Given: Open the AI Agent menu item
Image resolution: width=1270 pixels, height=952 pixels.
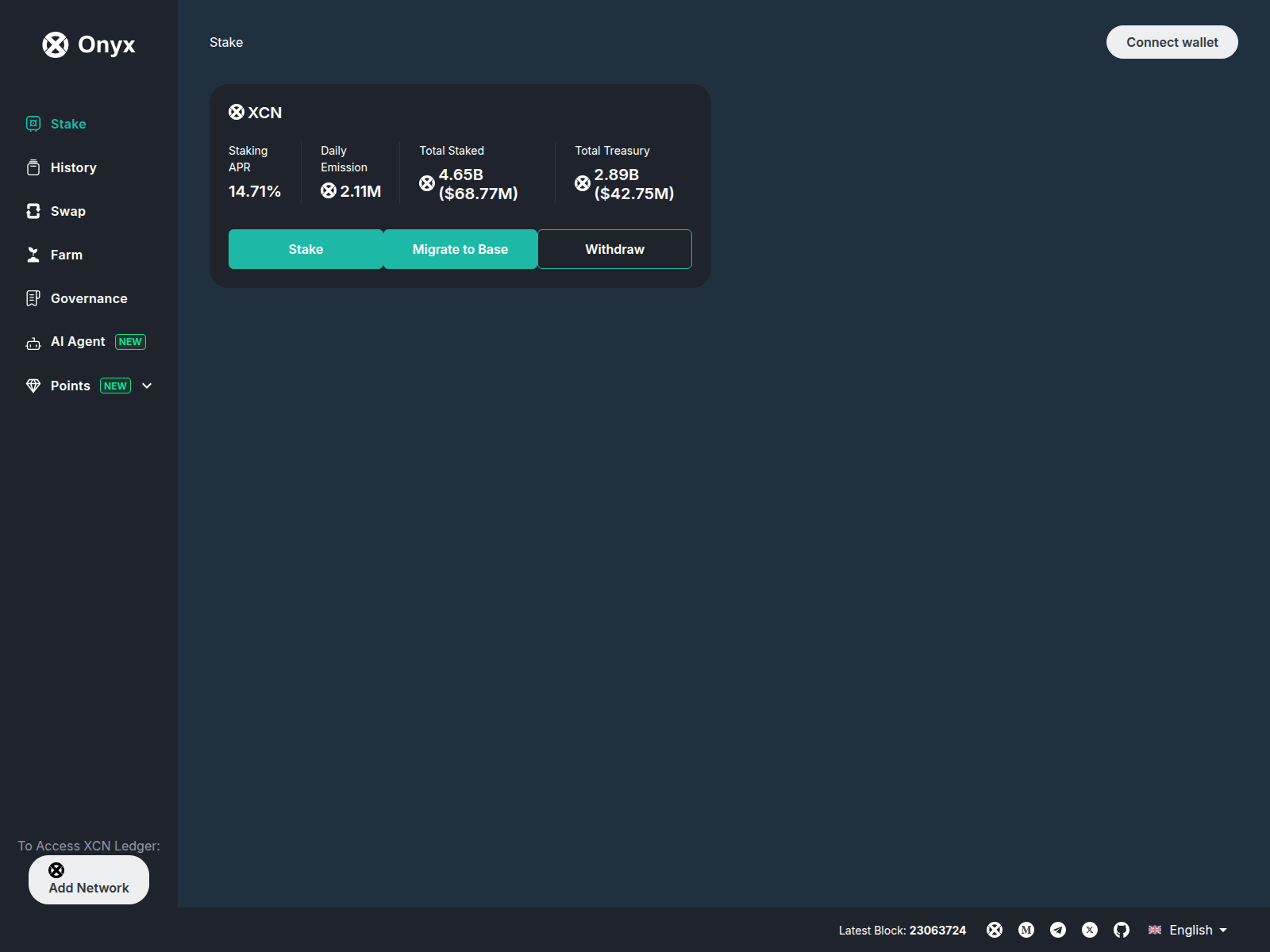Looking at the screenshot, I should click(78, 342).
